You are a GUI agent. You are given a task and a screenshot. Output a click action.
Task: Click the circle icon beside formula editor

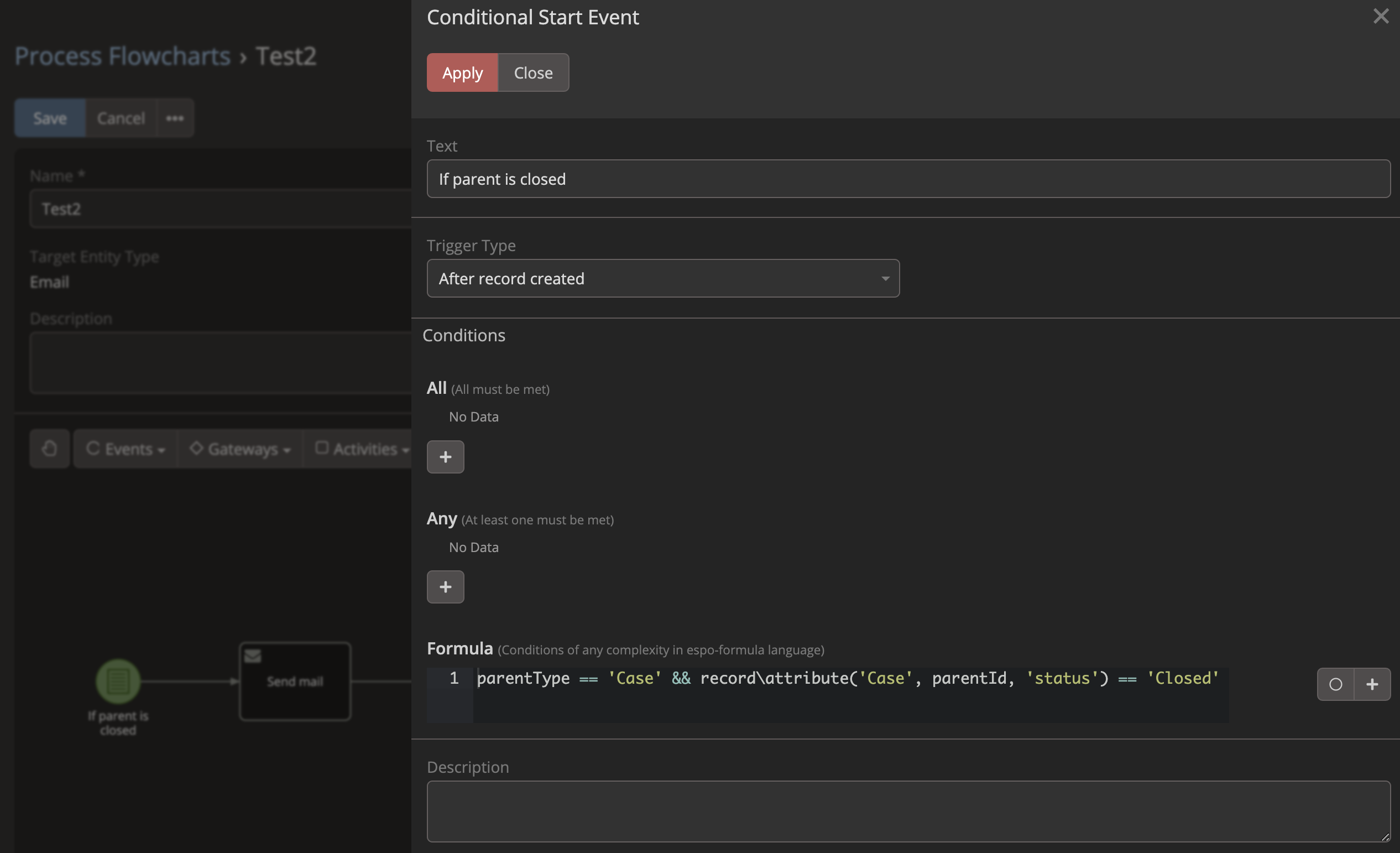[x=1335, y=684]
